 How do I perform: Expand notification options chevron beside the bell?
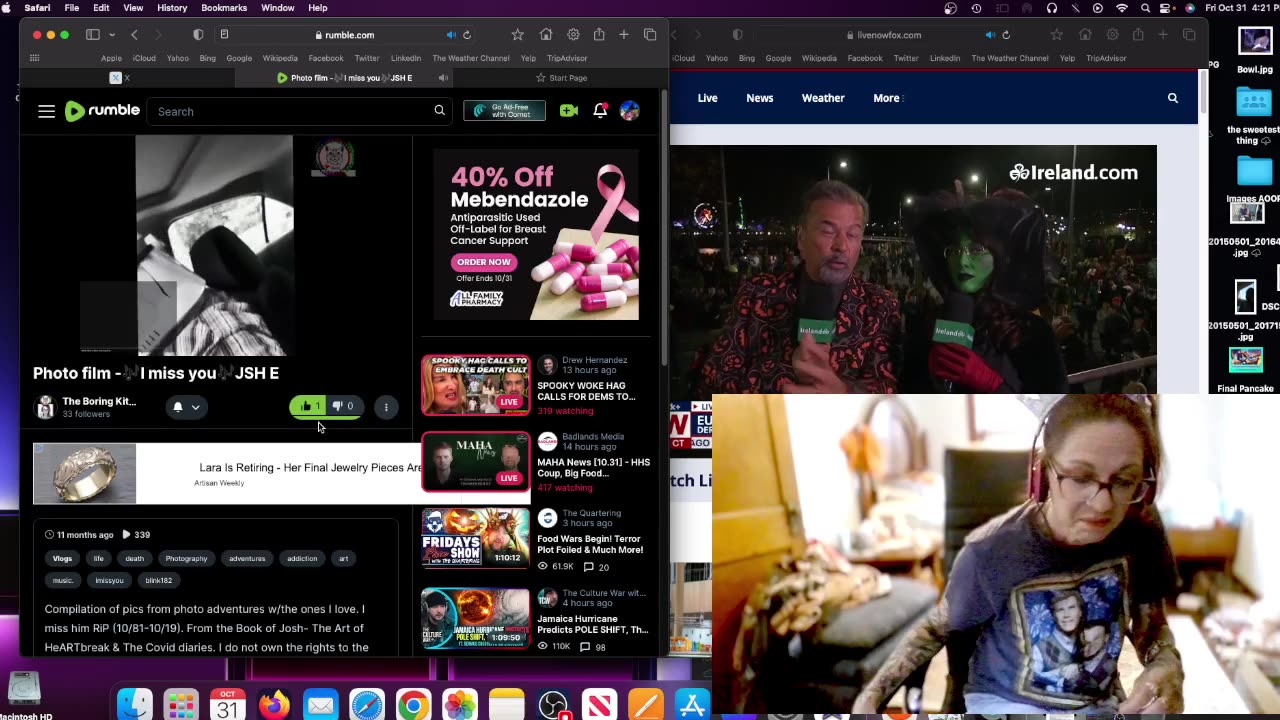click(196, 407)
